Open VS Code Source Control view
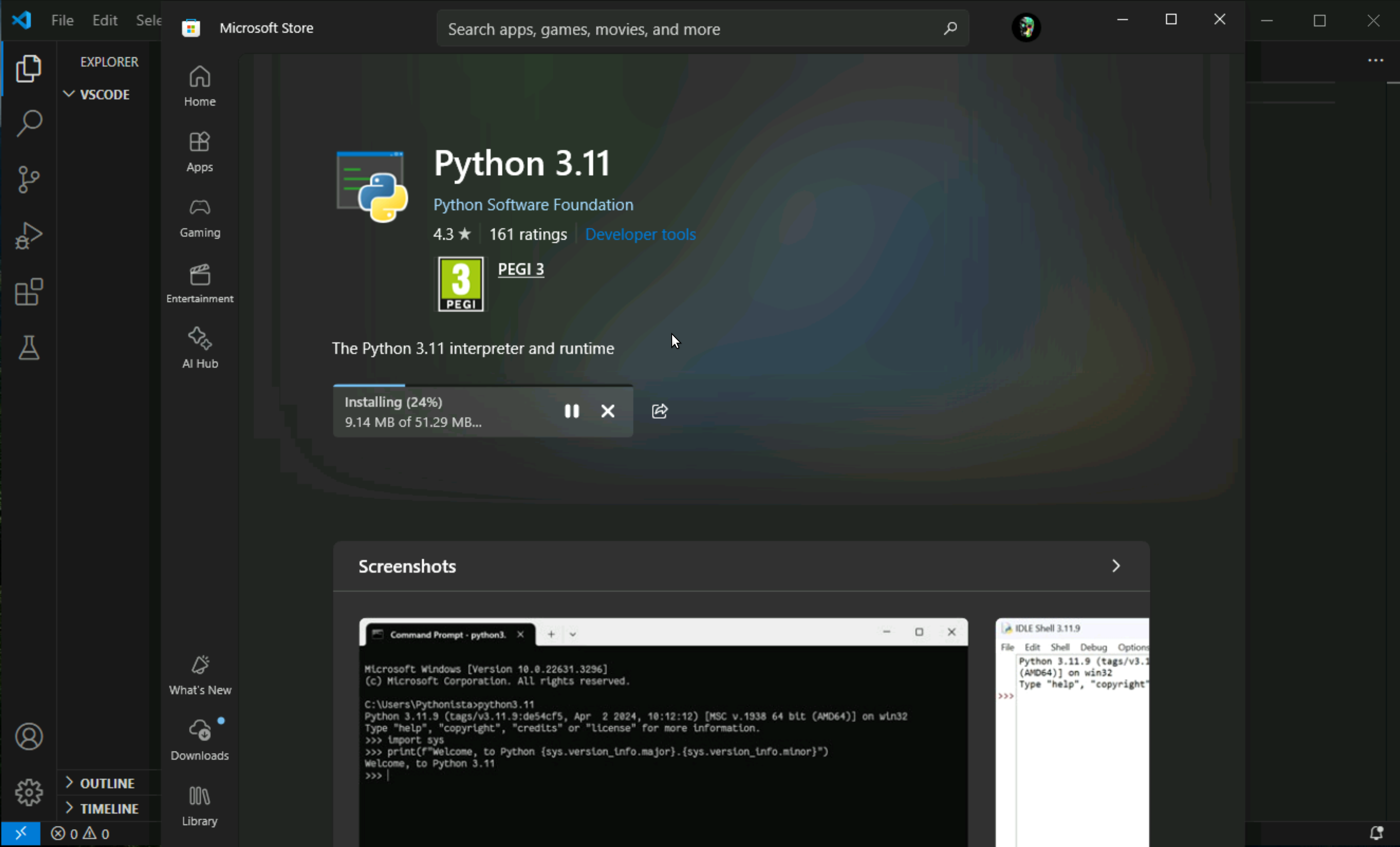Viewport: 1400px width, 847px height. [28, 180]
